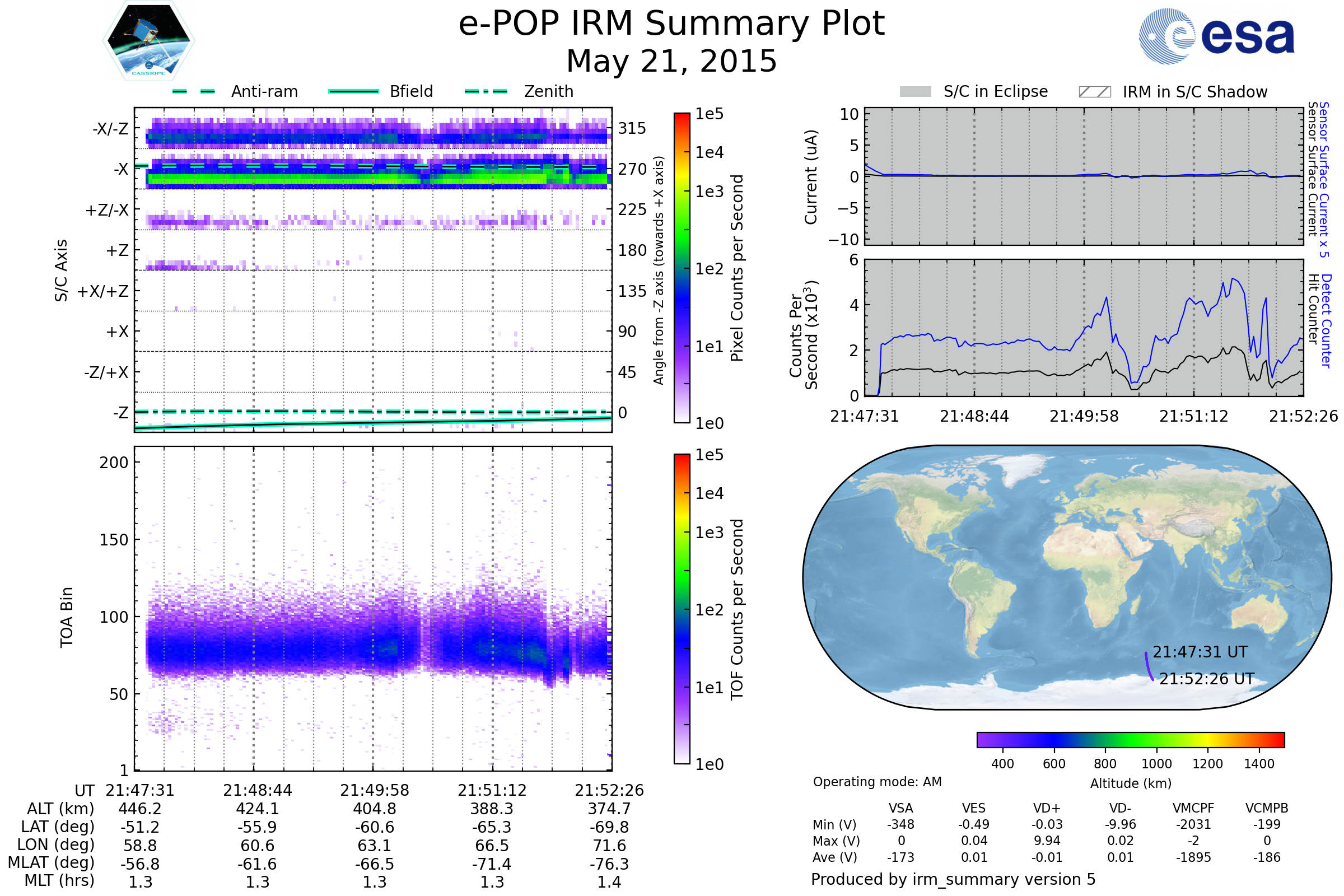Click the Operating mode: AM text
Image resolution: width=1344 pixels, height=896 pixels.
coord(877,782)
